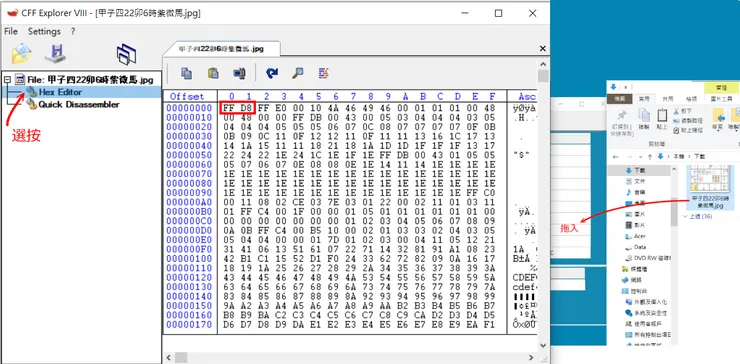Image resolution: width=740 pixels, height=364 pixels.
Task: Open 控制台 in Explorer navigation pane
Action: coord(639,291)
